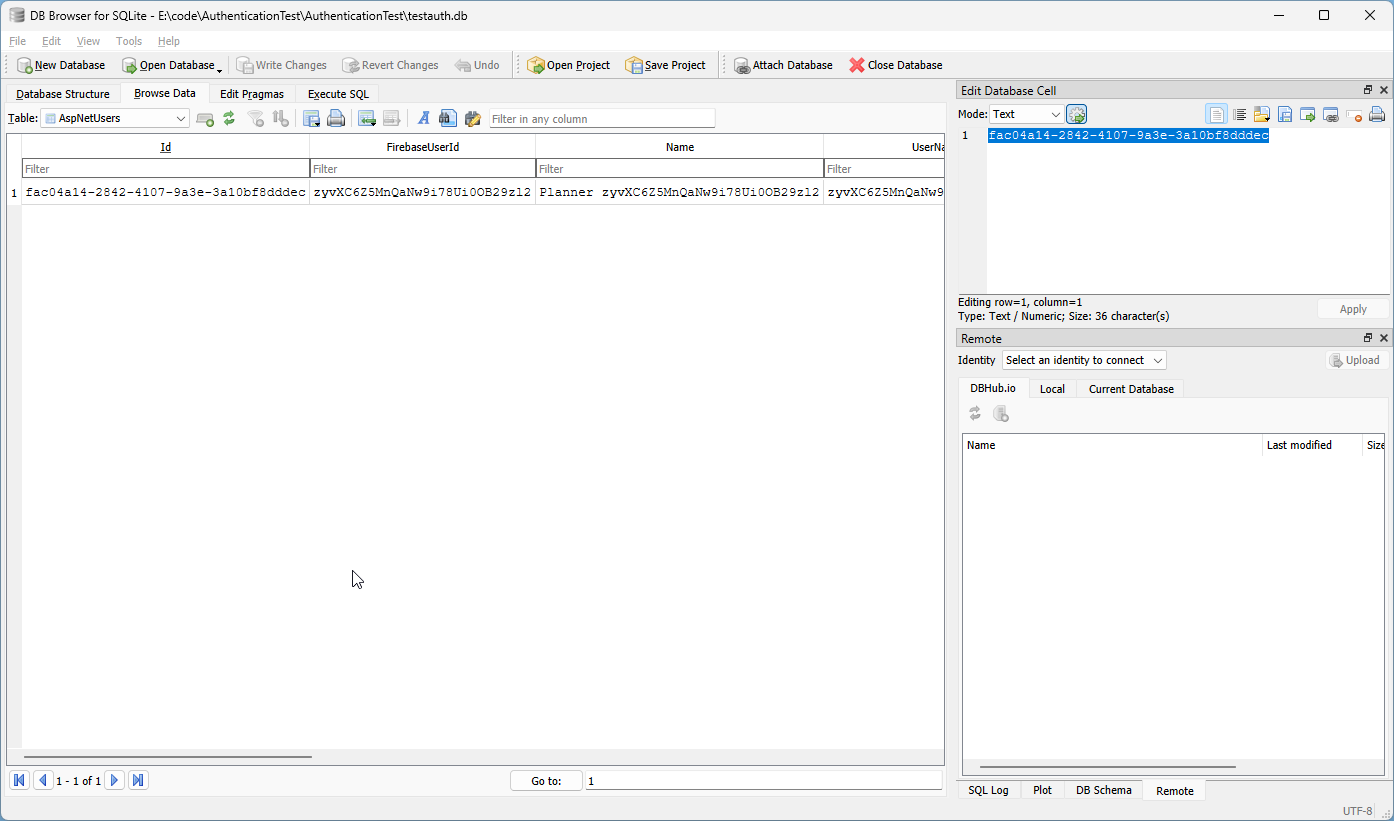Click the Apply button in Edit Database Cell
Viewport: 1394px width, 821px height.
click(1352, 309)
